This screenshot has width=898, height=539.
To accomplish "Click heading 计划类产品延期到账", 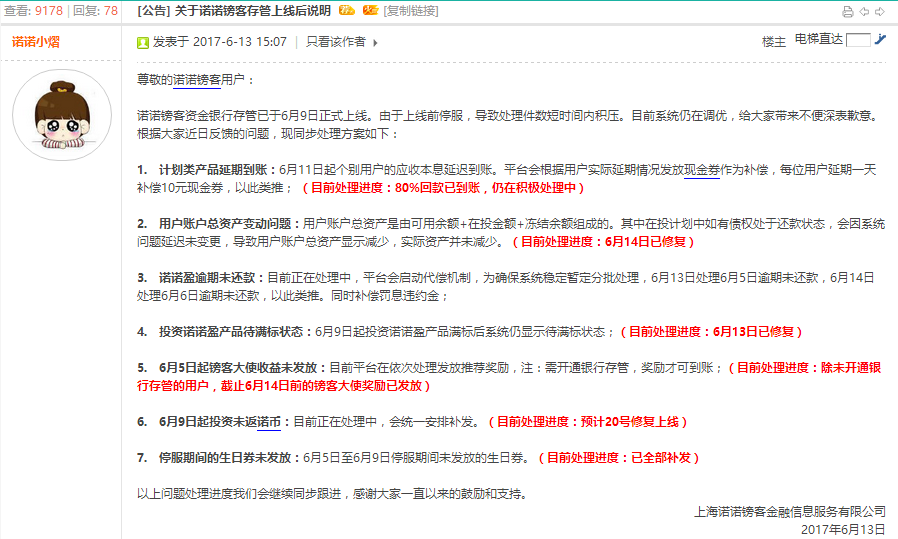I will 213,170.
